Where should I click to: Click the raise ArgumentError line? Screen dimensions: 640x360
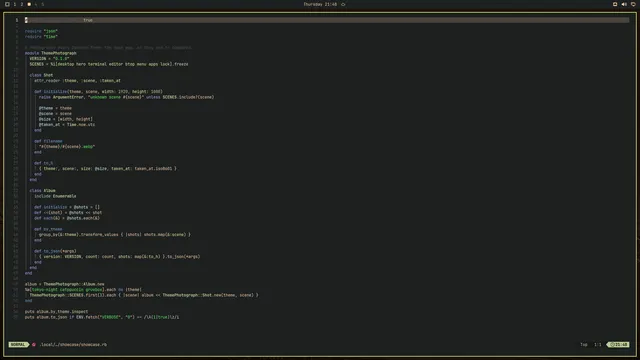[127, 97]
